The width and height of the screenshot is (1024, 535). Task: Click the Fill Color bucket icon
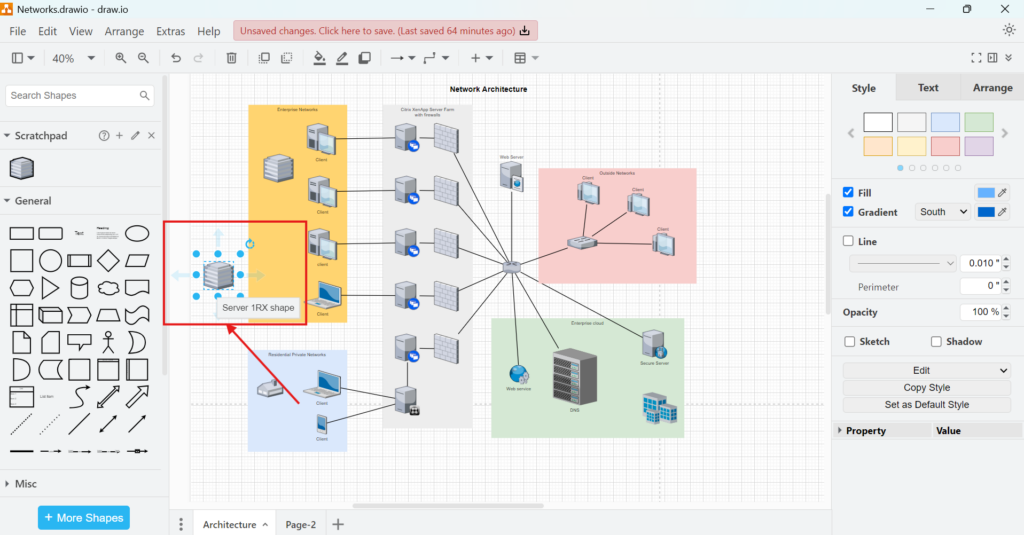tap(319, 58)
